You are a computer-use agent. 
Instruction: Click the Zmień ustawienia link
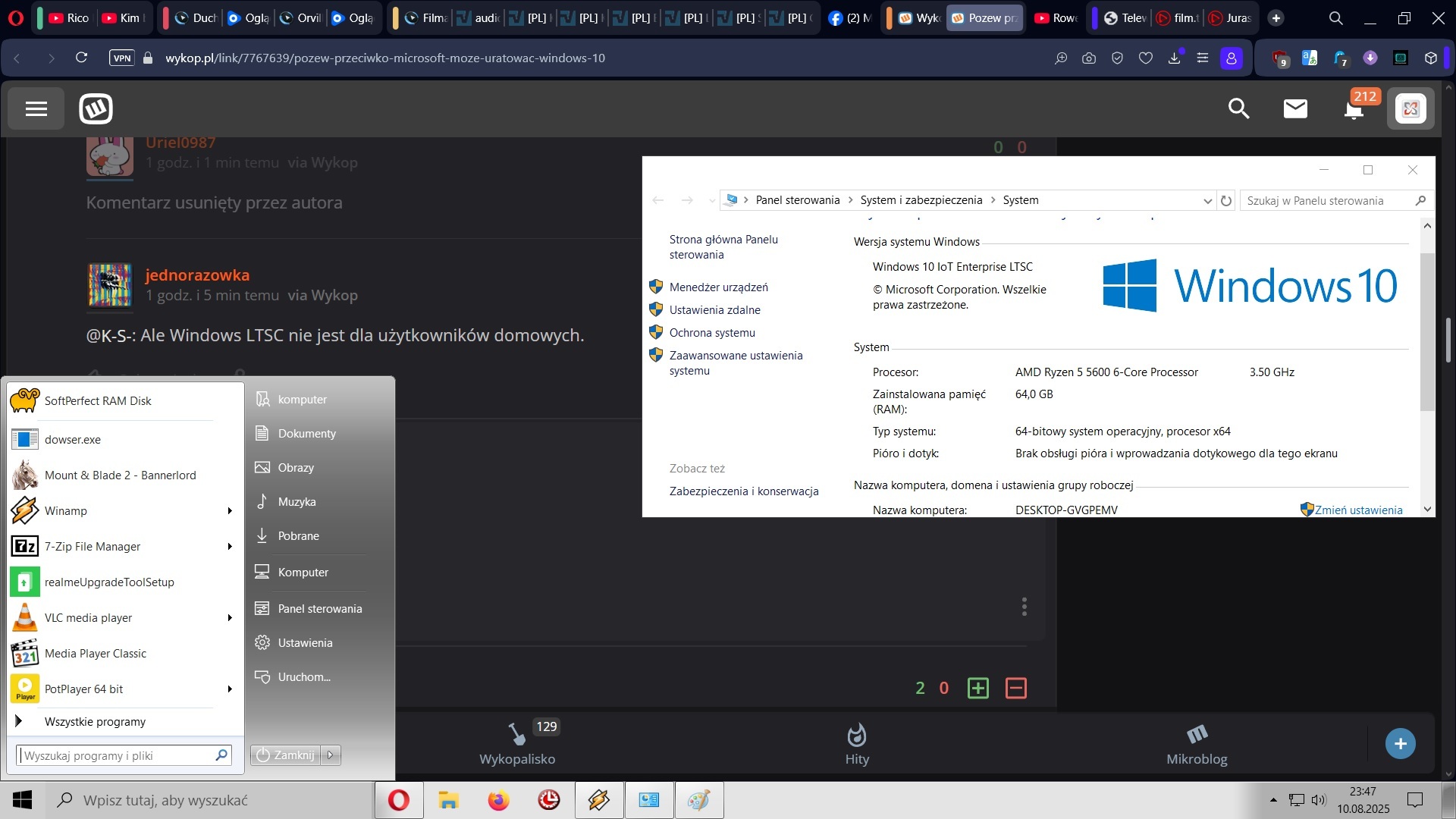[x=1358, y=510]
